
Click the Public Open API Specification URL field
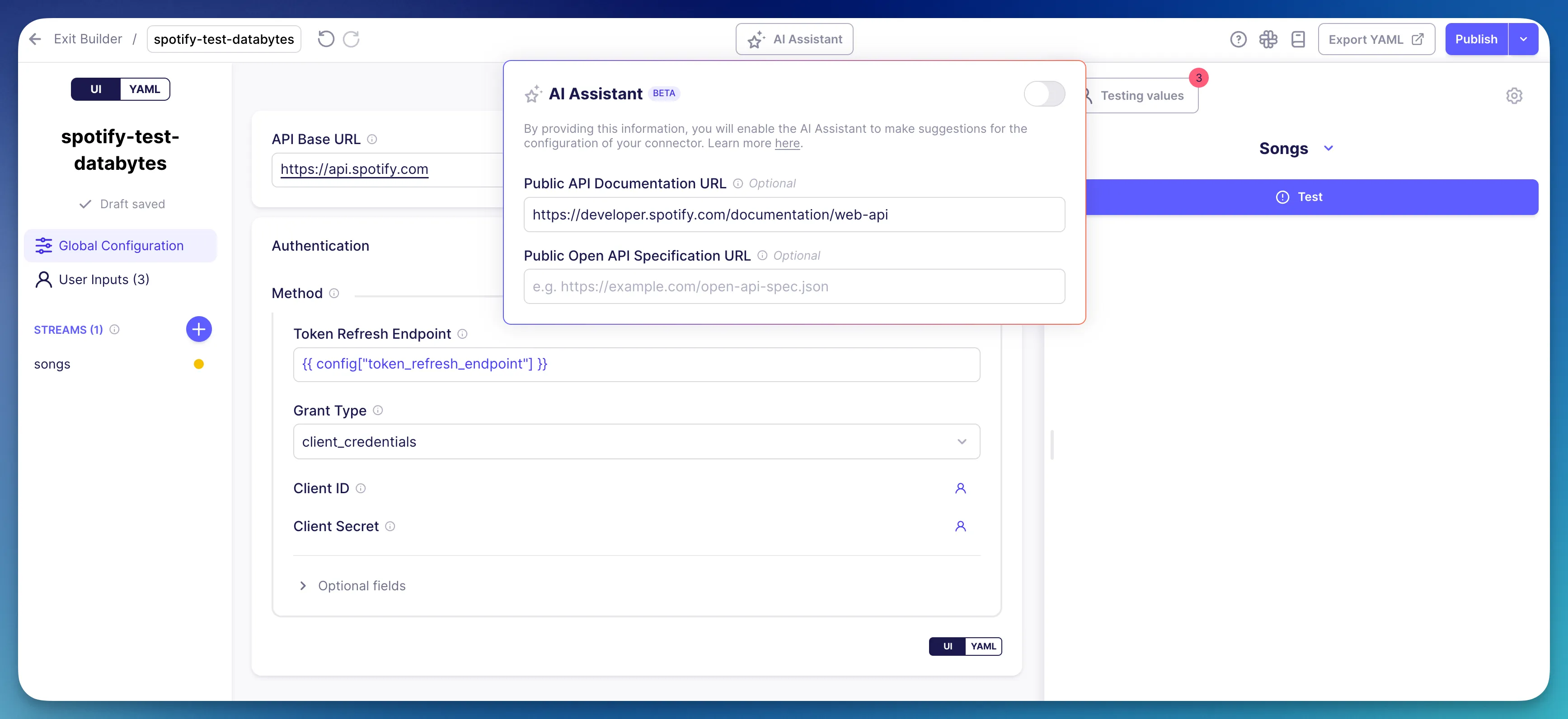[x=794, y=286]
